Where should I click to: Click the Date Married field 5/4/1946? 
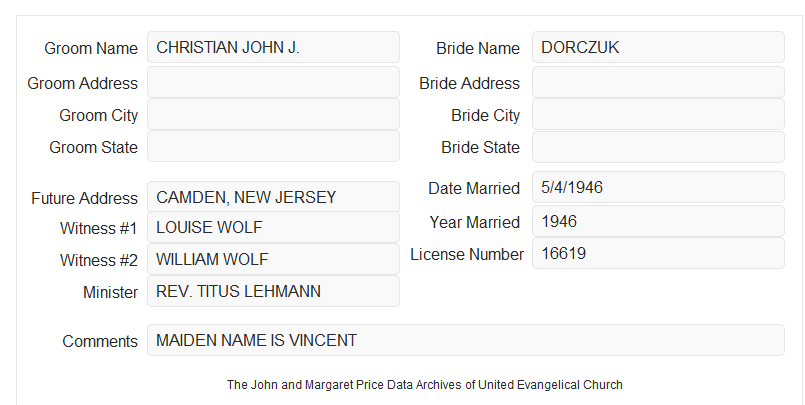point(658,187)
